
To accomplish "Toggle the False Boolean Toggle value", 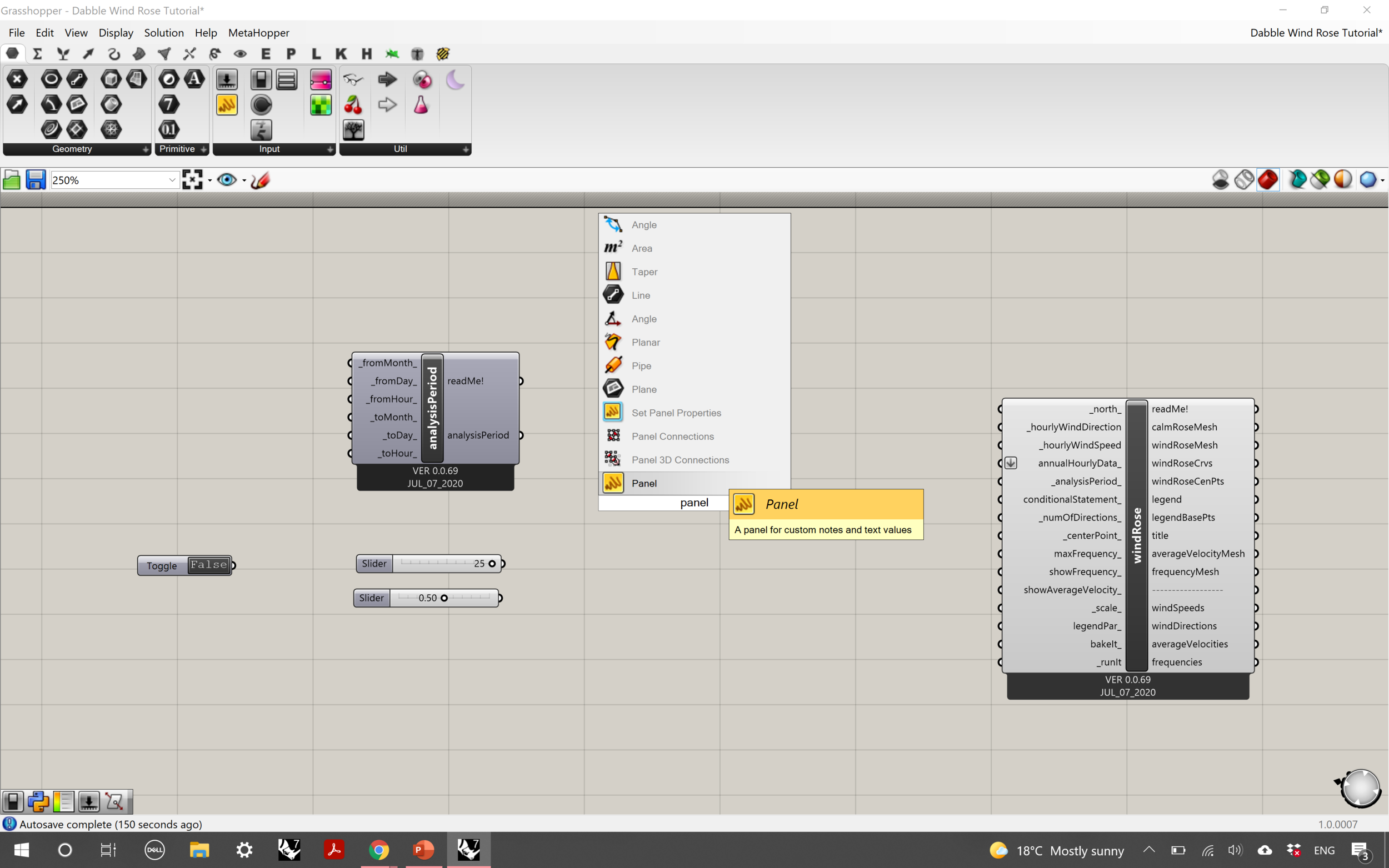I will tap(209, 565).
